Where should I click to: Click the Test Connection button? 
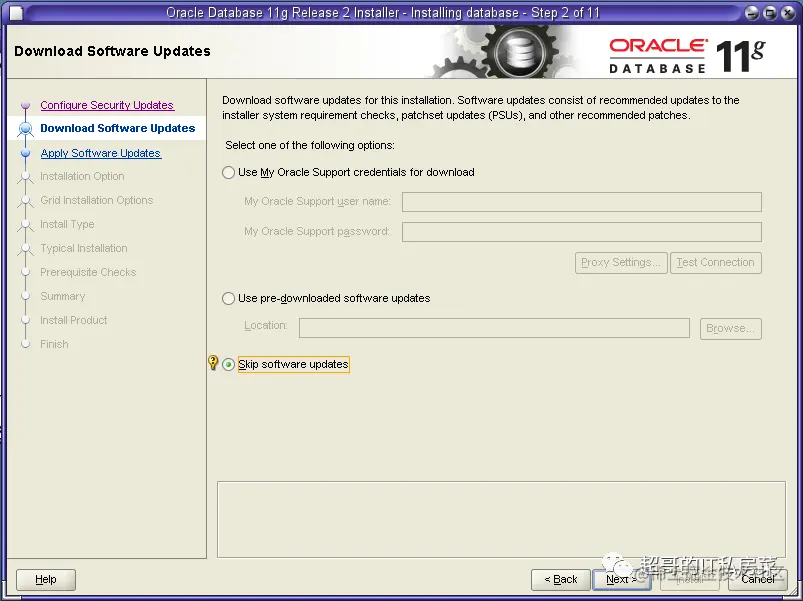pyautogui.click(x=715, y=263)
